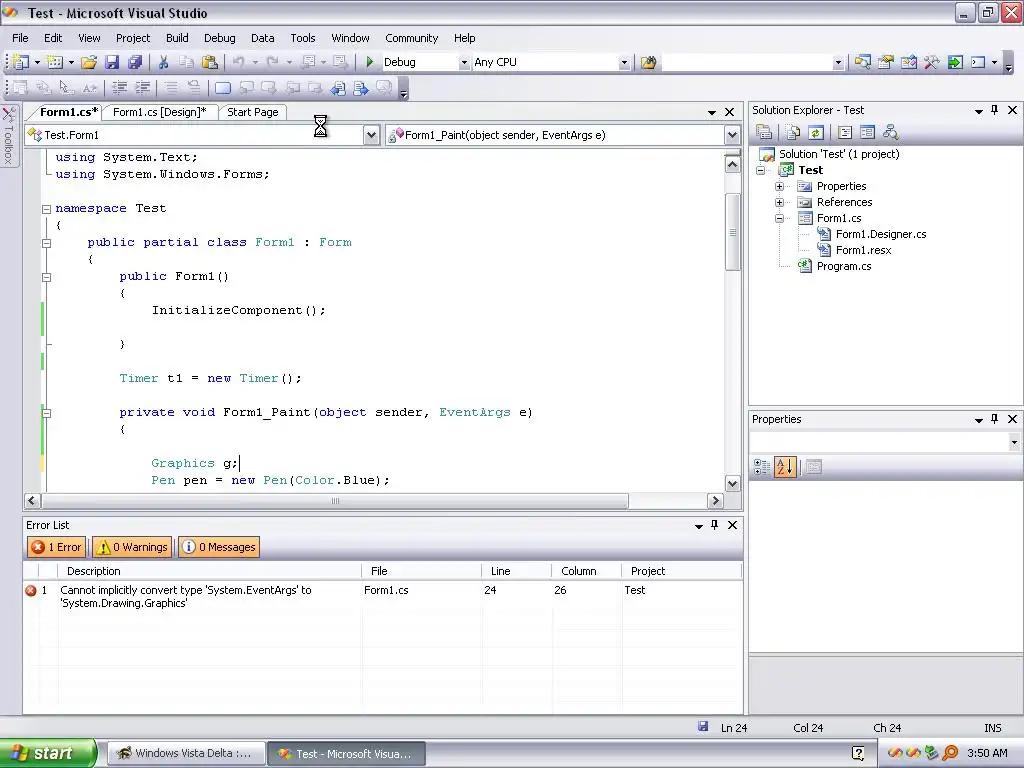Click the Increase Indent icon
This screenshot has width=1024, height=768.
click(142, 88)
